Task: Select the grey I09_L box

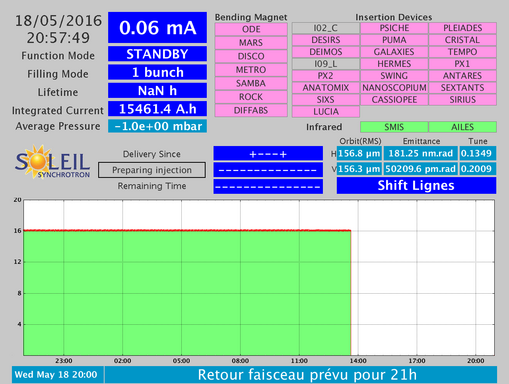Action: (x=326, y=64)
